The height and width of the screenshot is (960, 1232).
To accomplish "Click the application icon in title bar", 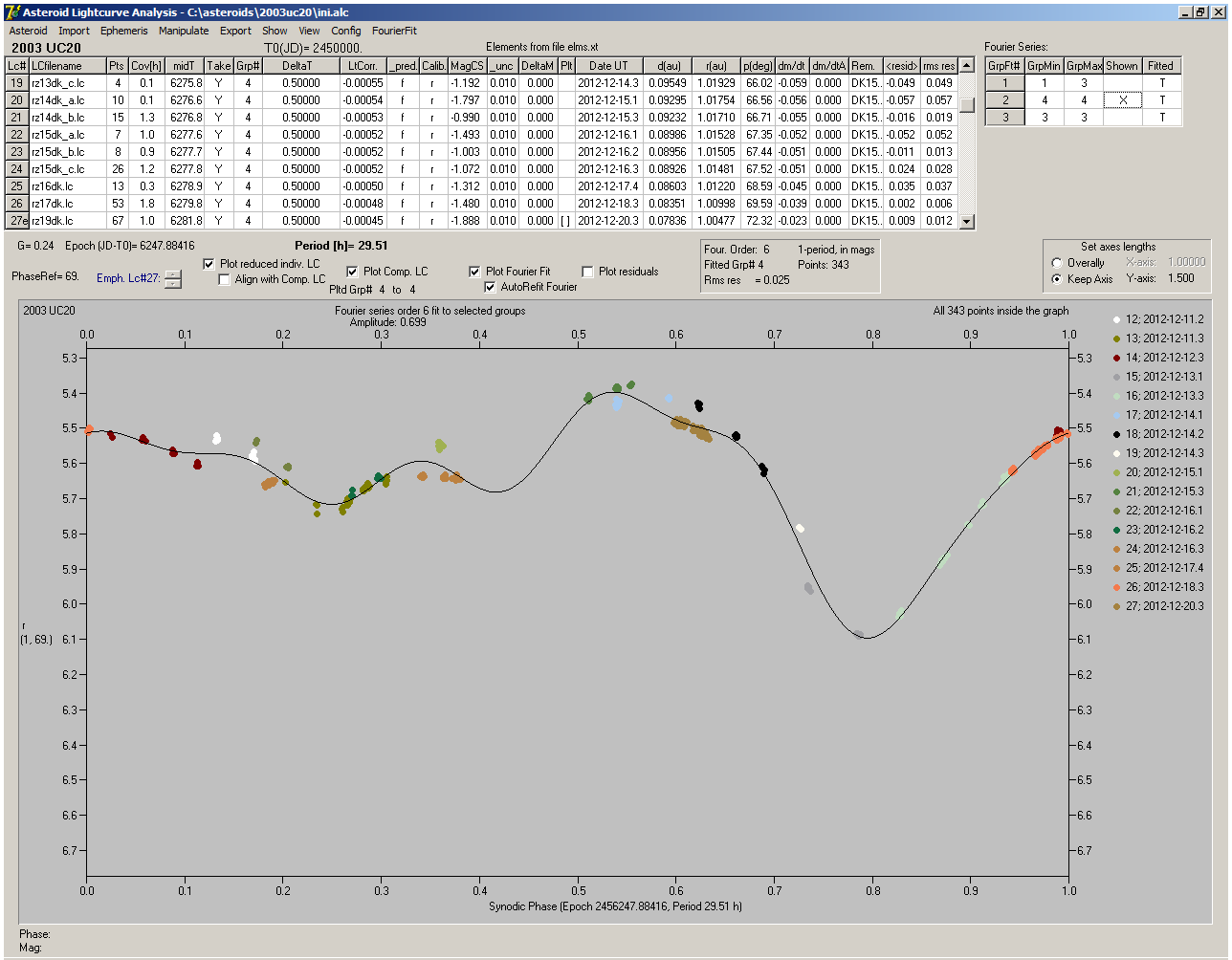I will coord(11,11).
